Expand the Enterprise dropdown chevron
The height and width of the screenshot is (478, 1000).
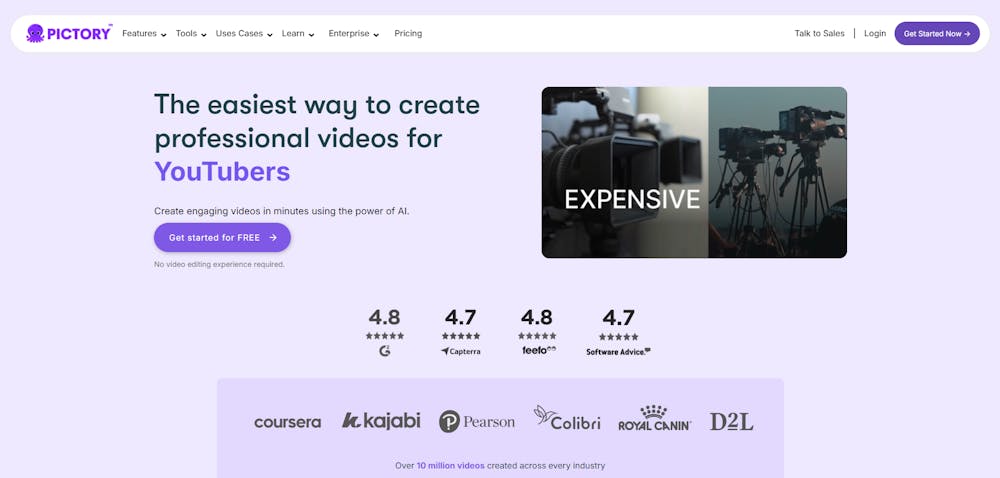(376, 34)
